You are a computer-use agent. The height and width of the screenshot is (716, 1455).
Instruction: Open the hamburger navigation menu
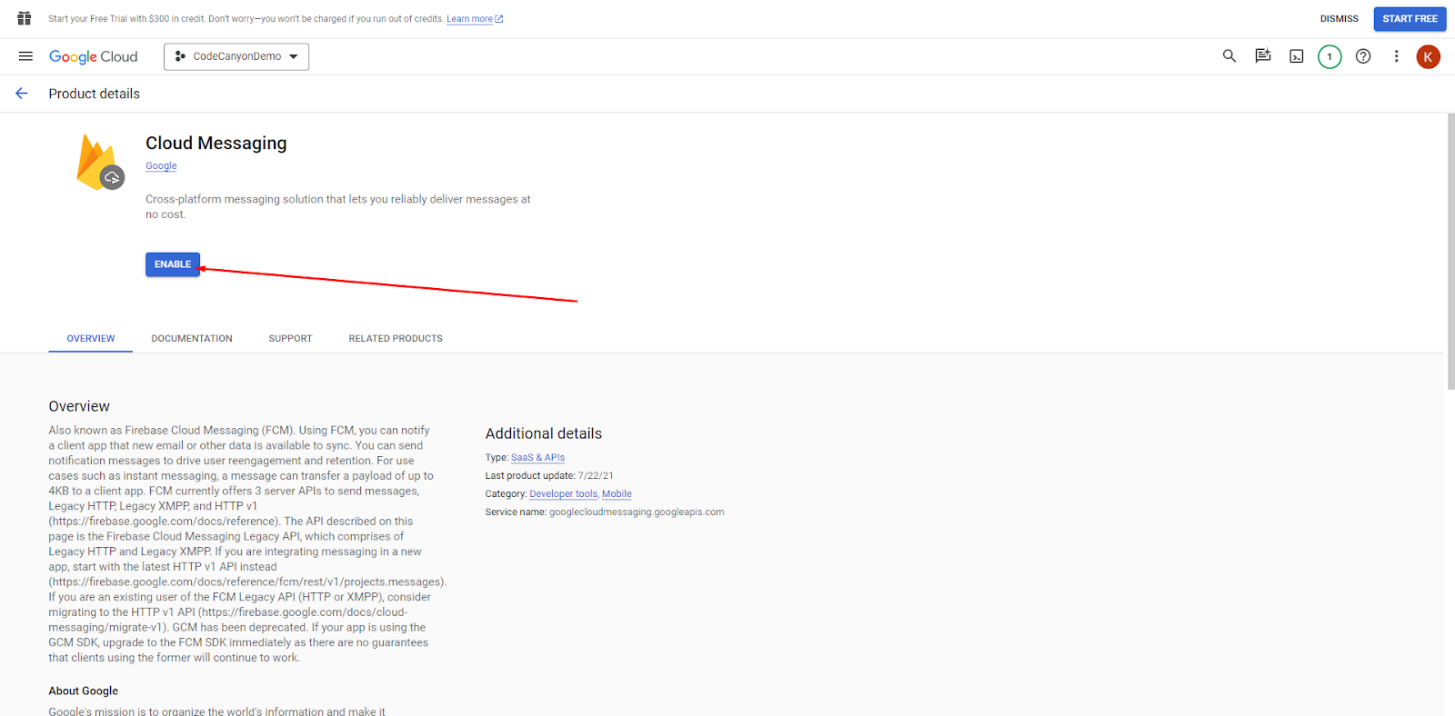pyautogui.click(x=26, y=57)
